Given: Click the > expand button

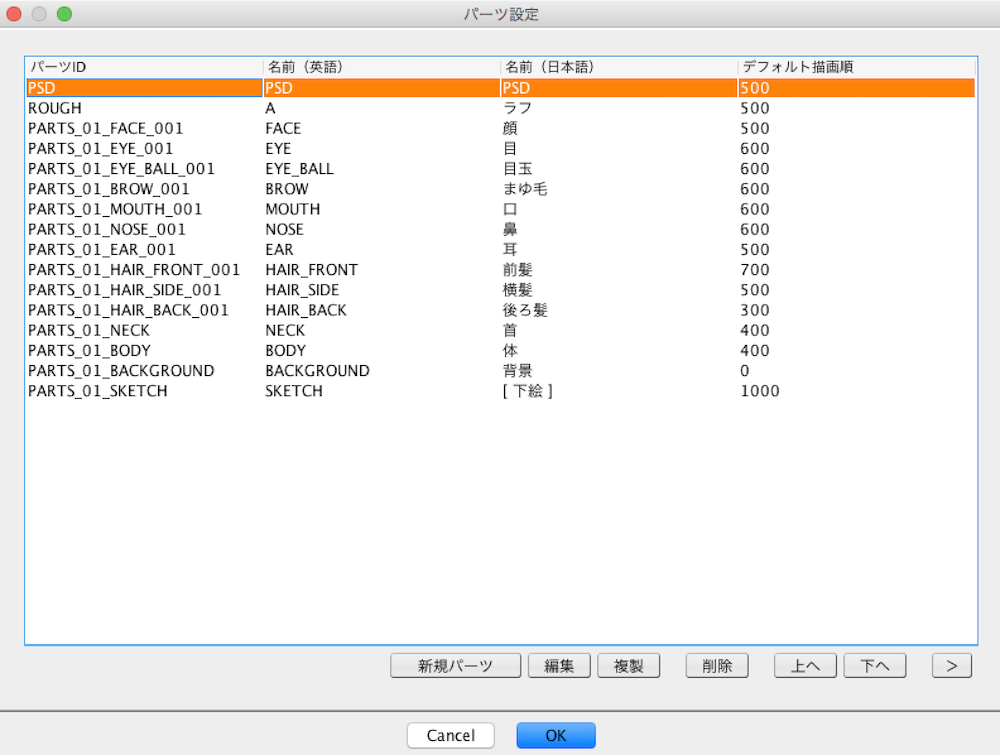Looking at the screenshot, I should [x=952, y=666].
